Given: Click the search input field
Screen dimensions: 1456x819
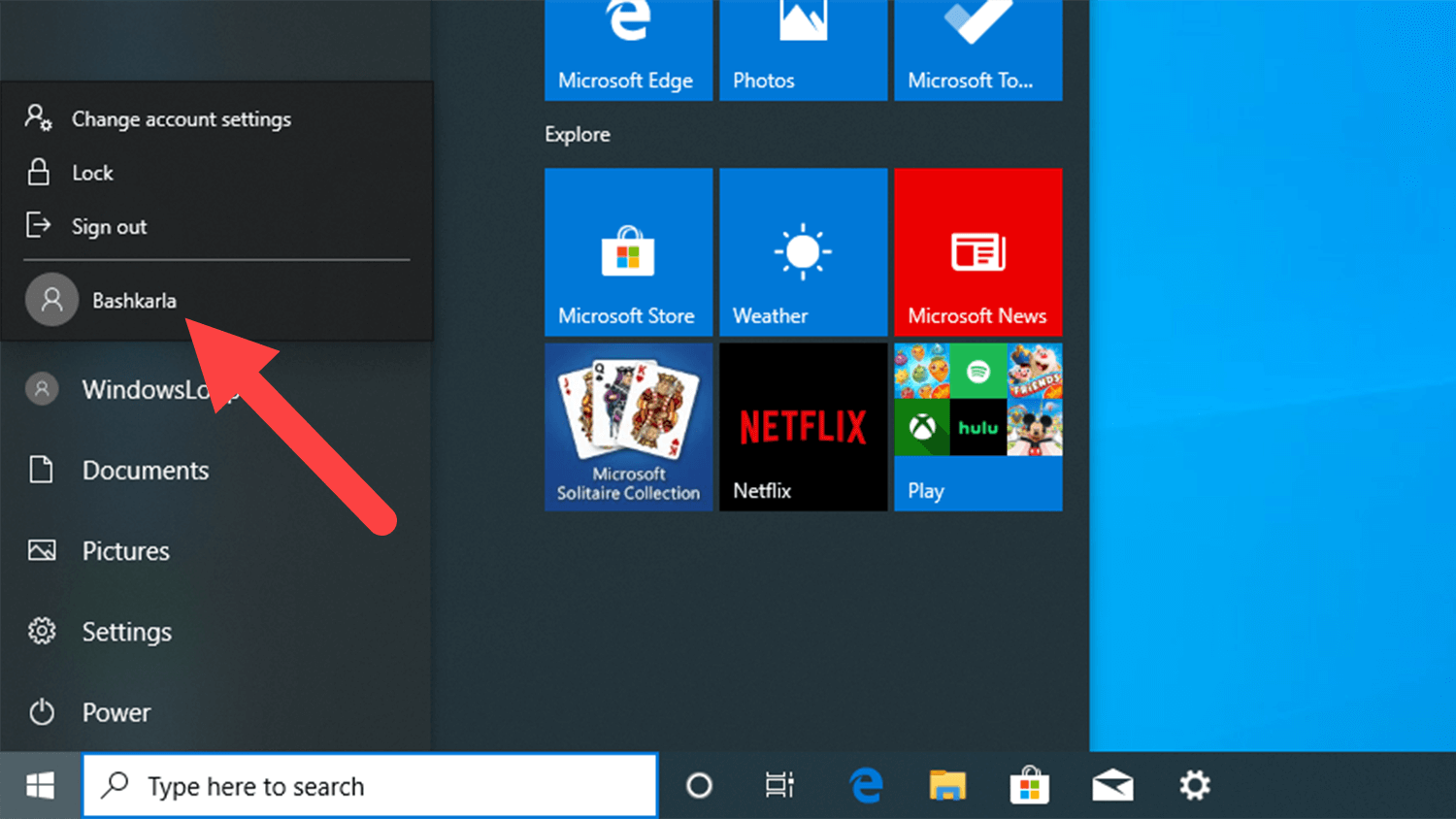Looking at the screenshot, I should (369, 785).
